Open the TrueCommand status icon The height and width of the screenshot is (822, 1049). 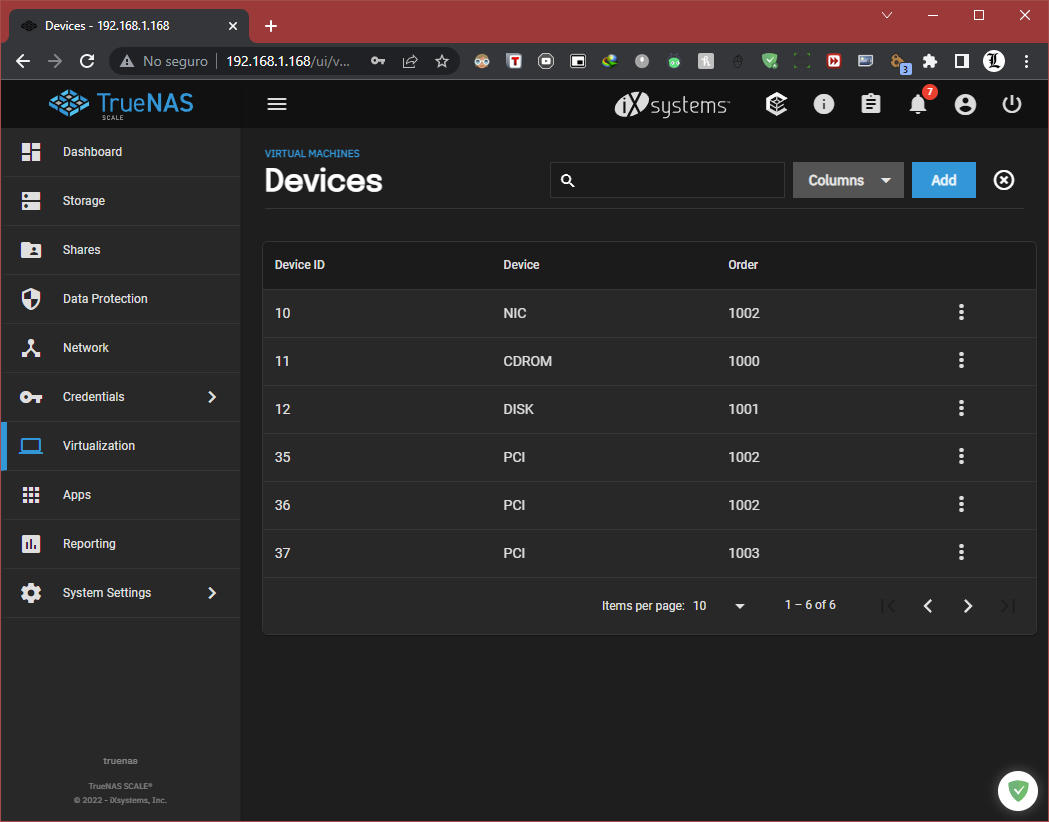[x=776, y=104]
